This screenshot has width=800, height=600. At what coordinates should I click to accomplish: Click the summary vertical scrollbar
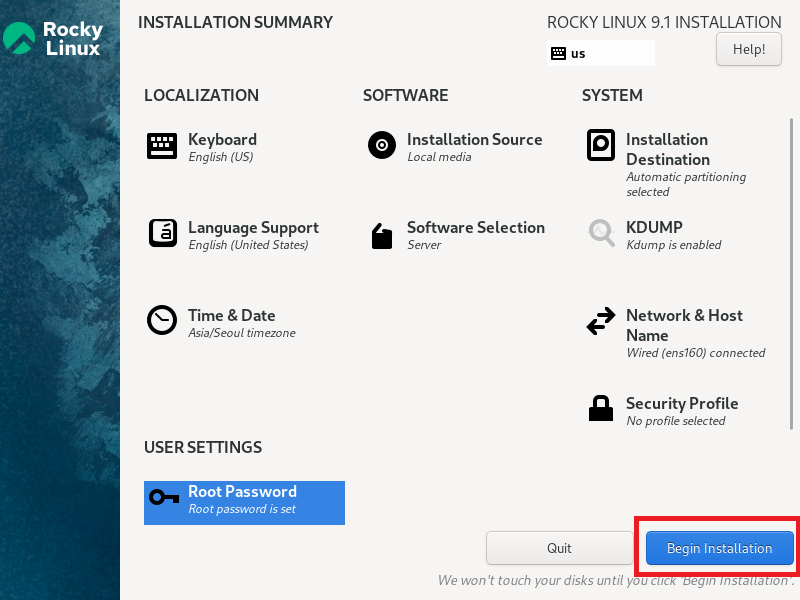pos(791,273)
